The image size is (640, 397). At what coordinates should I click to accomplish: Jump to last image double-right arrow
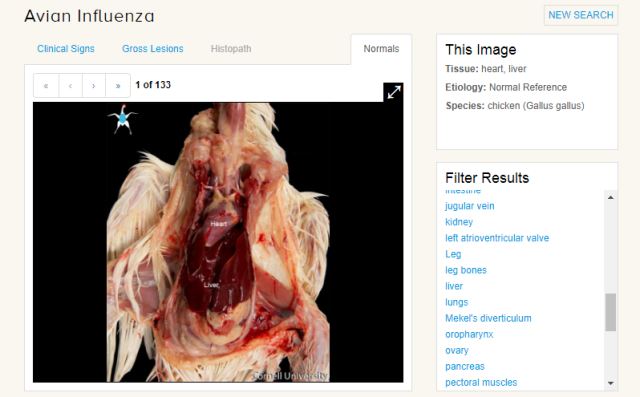[x=118, y=86]
